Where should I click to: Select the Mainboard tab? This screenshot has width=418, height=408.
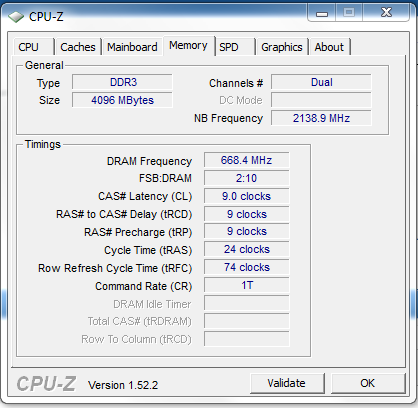pos(132,47)
